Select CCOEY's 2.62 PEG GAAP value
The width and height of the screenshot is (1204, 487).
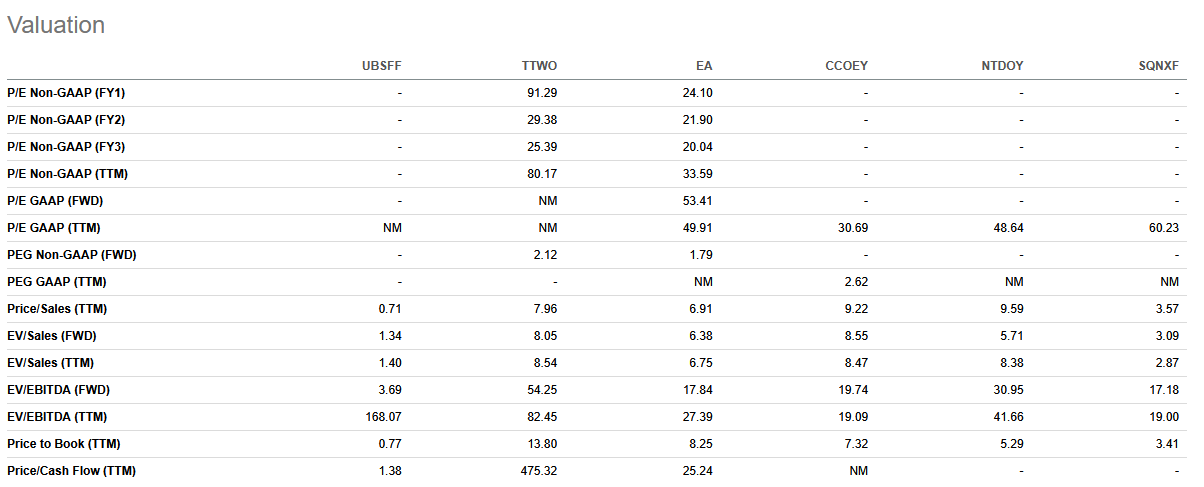pos(855,282)
